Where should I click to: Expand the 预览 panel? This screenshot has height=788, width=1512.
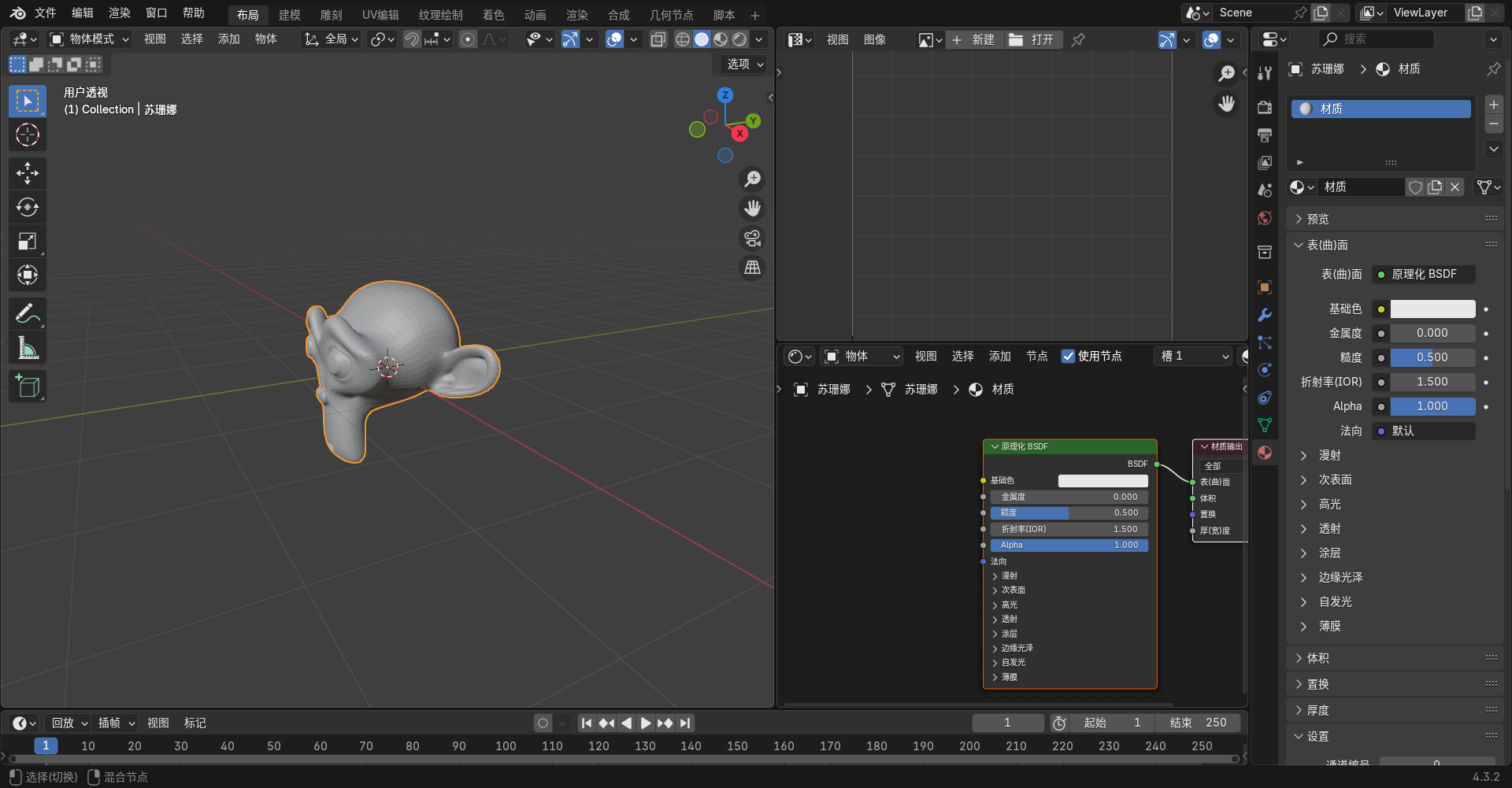pyautogui.click(x=1317, y=219)
